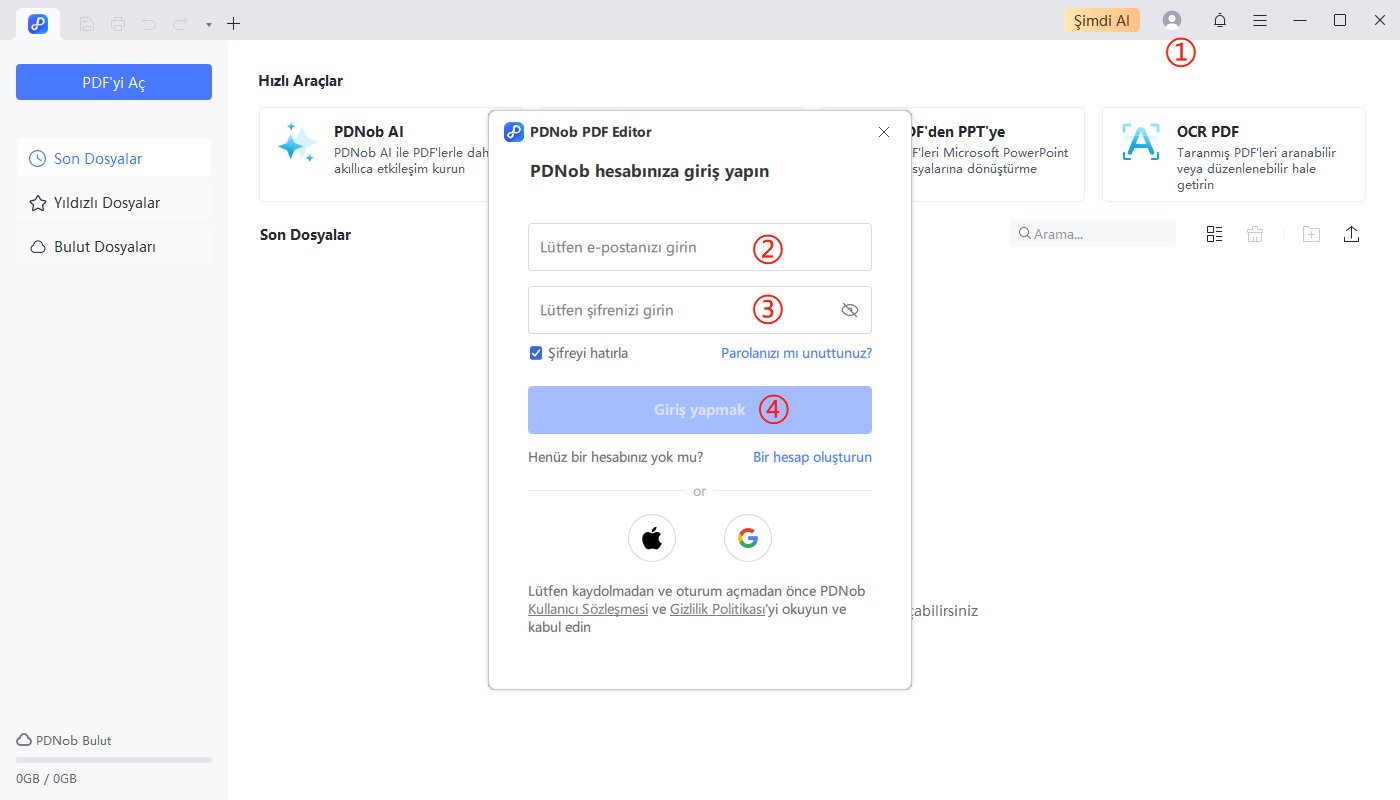Click the new tab plus icon
Viewport: 1400px width, 800px height.
234,23
